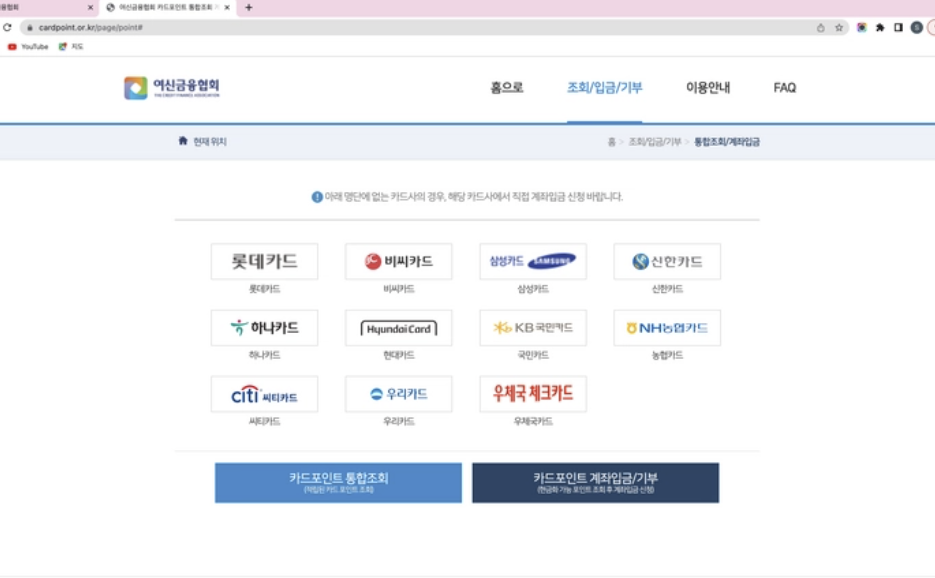Open the YouTube bookmark
Image resolution: width=935 pixels, height=578 pixels.
click(x=28, y=47)
